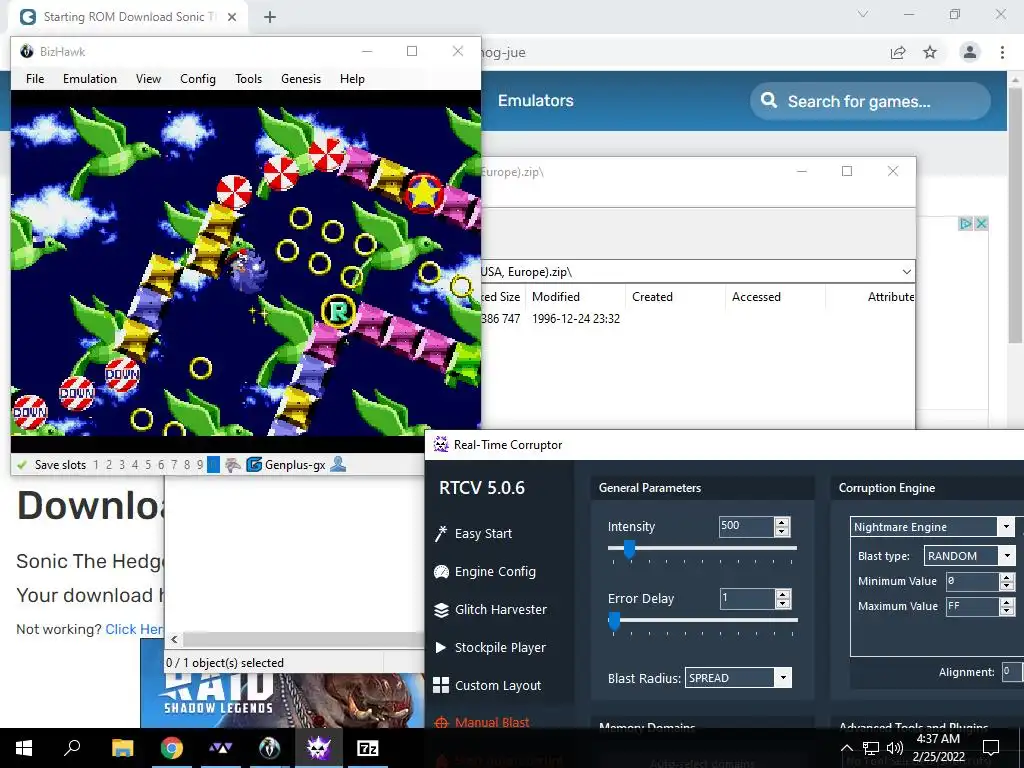1024x768 pixels.
Task: Show hidden system tray icons
Action: coord(846,748)
